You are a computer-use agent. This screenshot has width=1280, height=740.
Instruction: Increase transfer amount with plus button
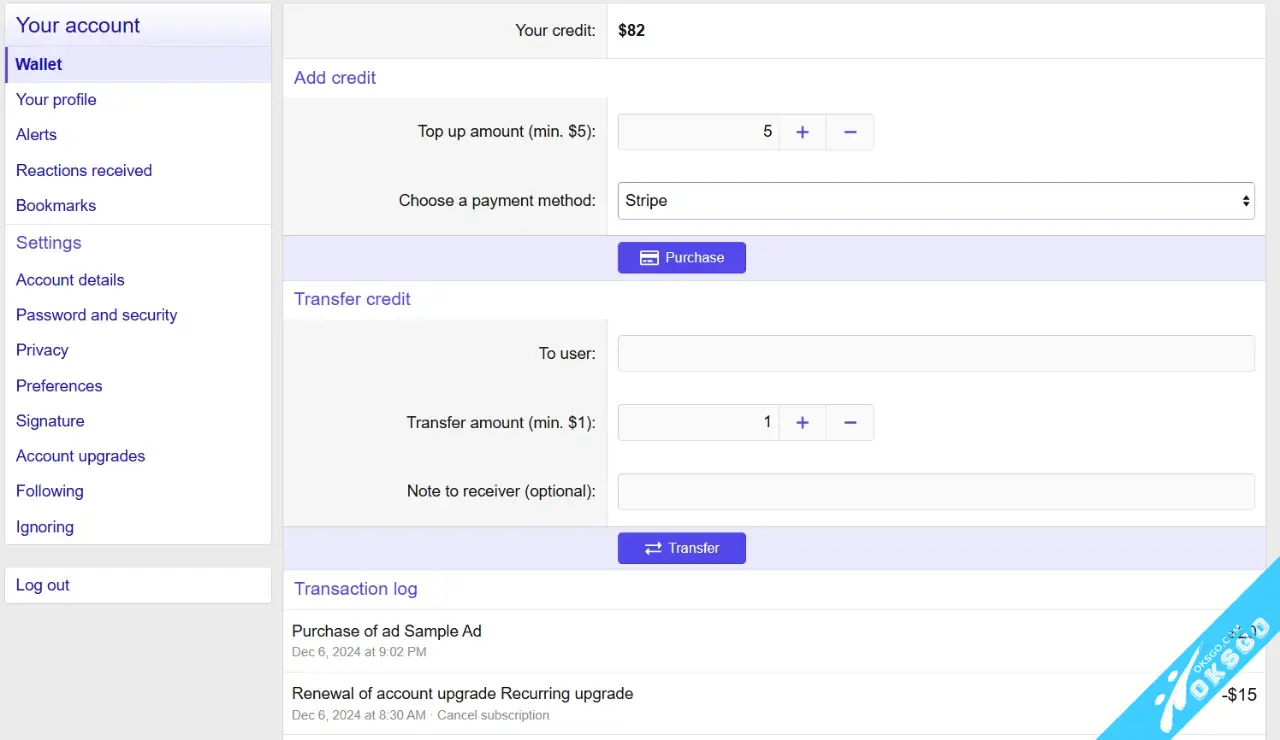pyautogui.click(x=802, y=423)
